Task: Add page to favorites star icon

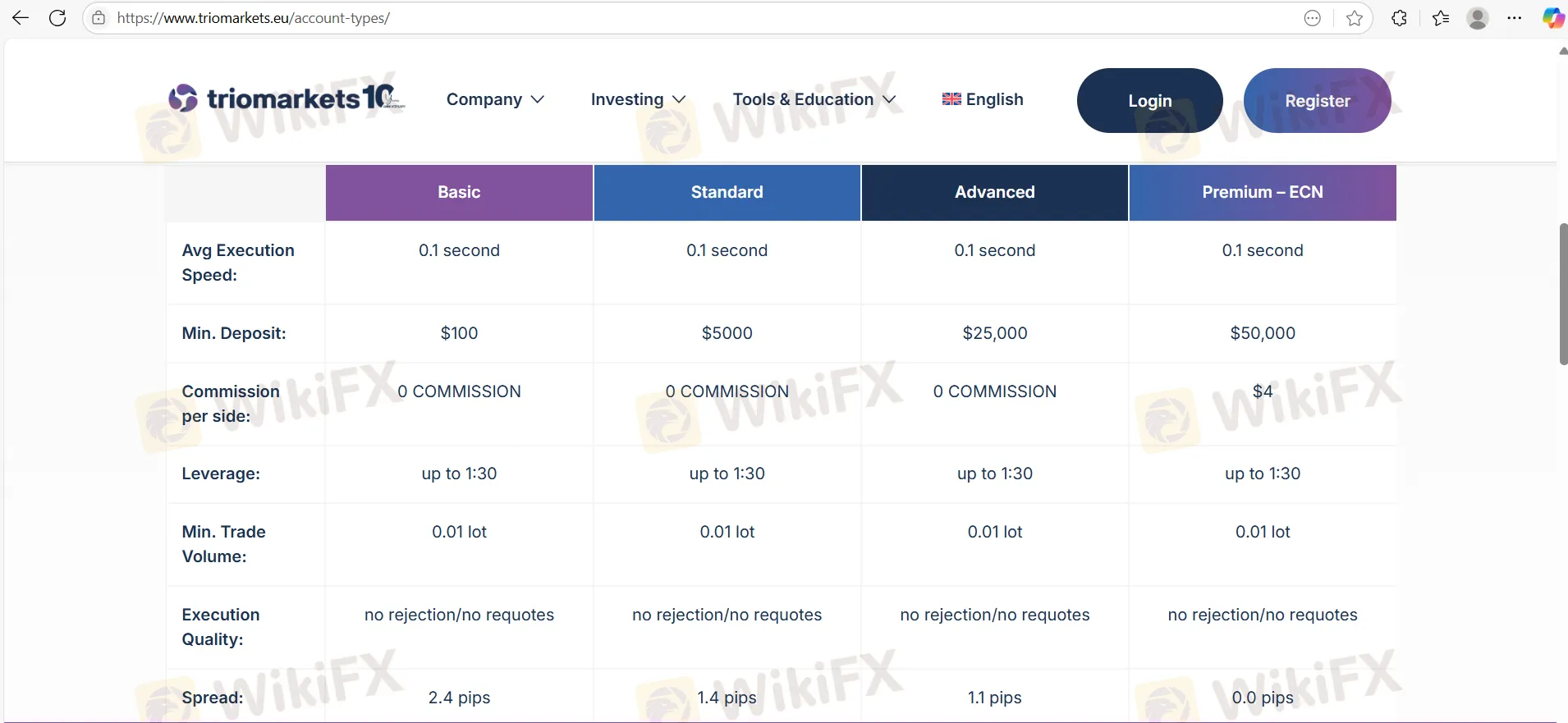Action: pyautogui.click(x=1355, y=18)
